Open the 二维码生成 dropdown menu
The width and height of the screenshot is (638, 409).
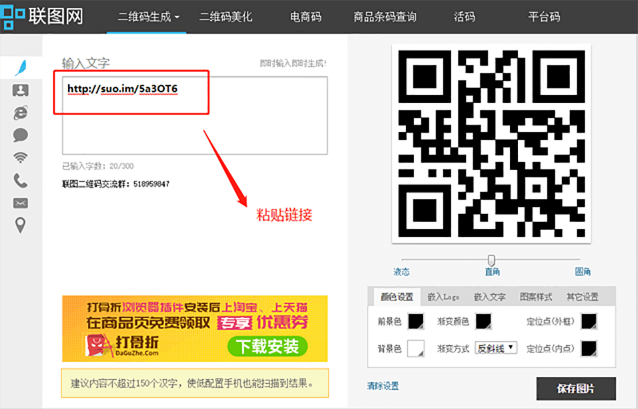tap(148, 17)
